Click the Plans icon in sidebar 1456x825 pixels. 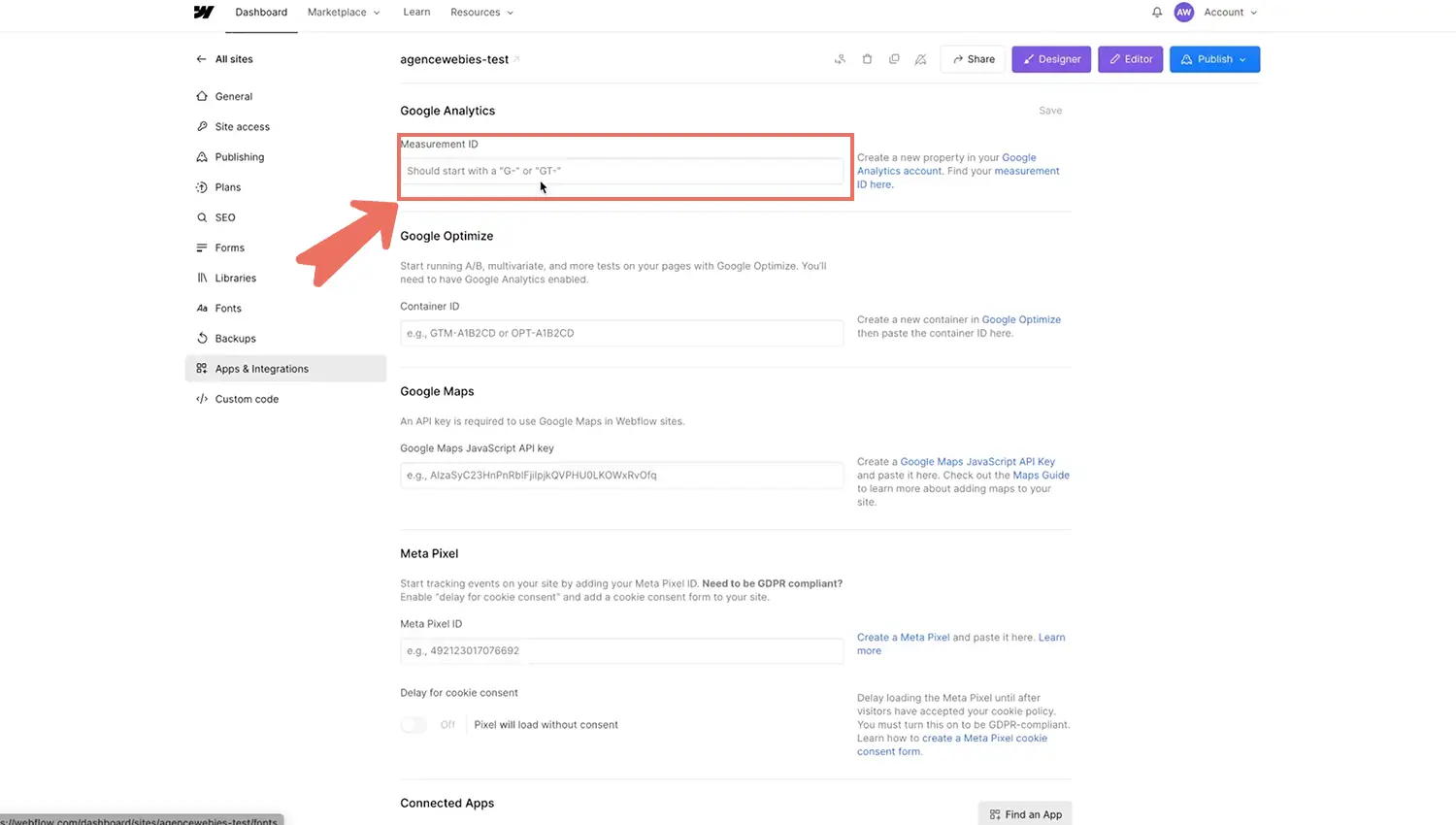202,186
